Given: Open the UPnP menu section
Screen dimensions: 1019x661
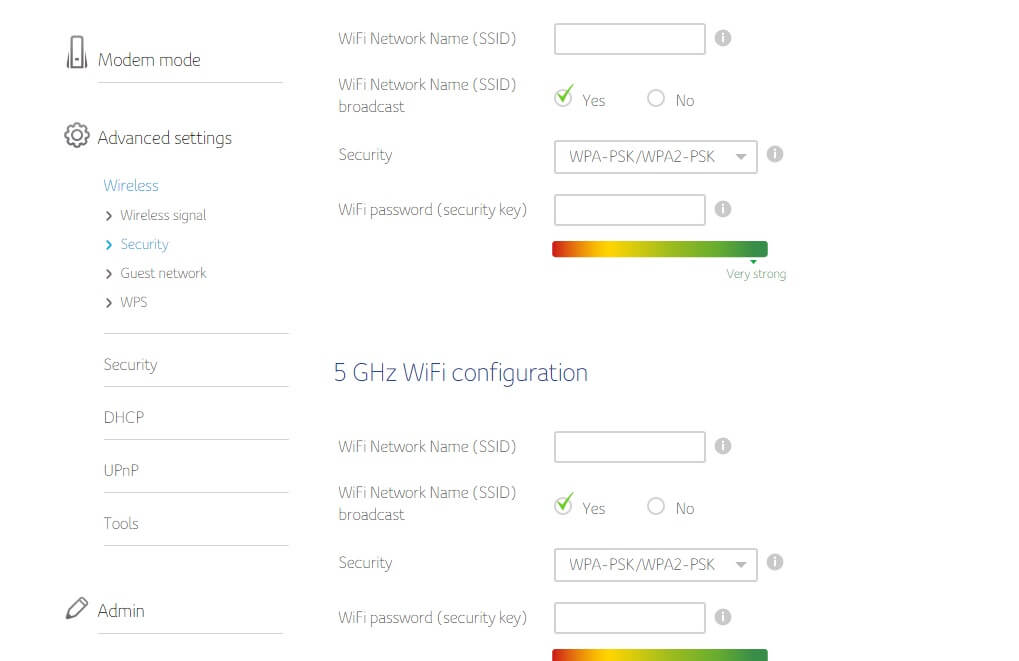Looking at the screenshot, I should point(121,470).
